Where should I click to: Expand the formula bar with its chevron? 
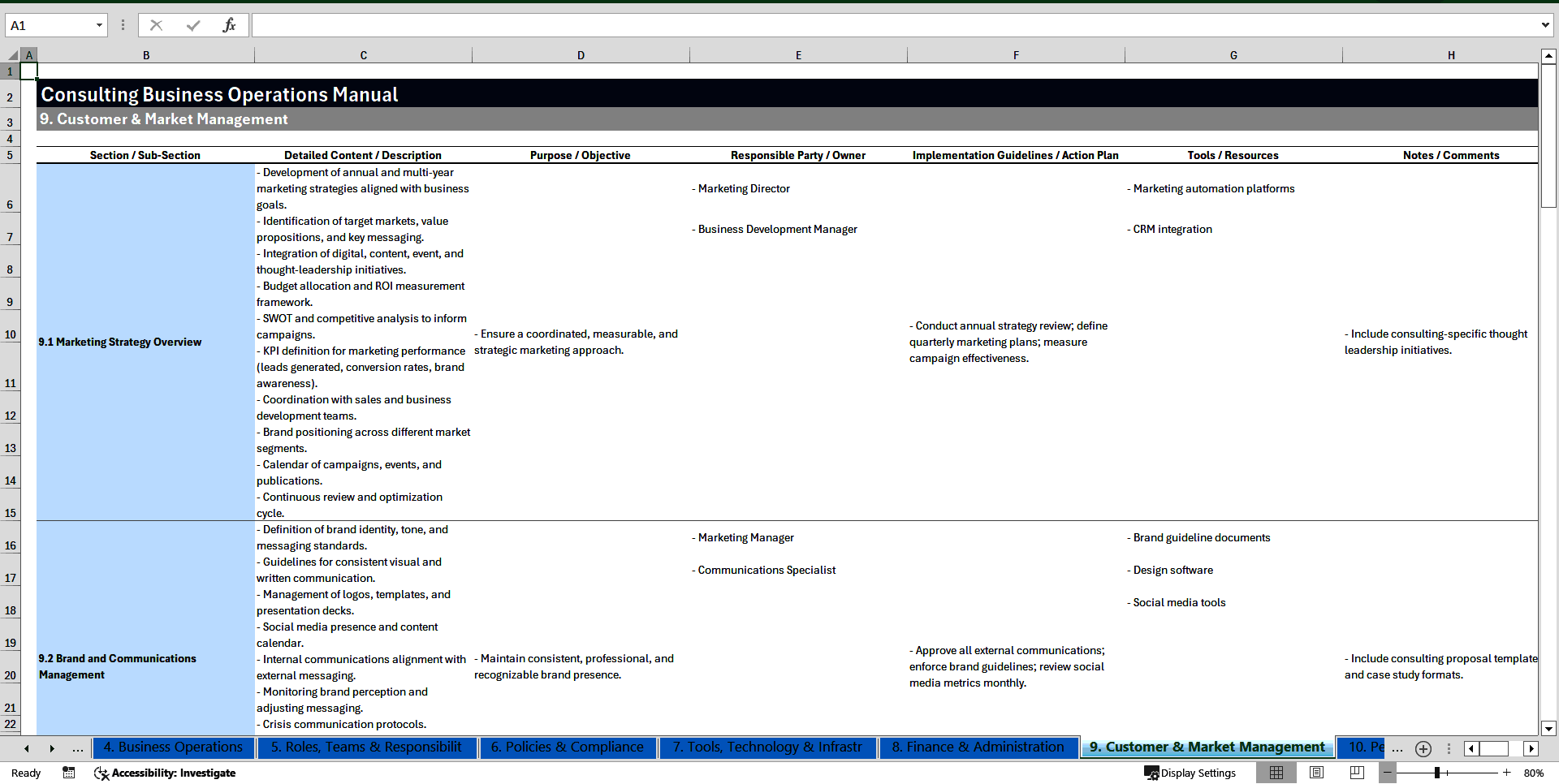tap(1547, 25)
